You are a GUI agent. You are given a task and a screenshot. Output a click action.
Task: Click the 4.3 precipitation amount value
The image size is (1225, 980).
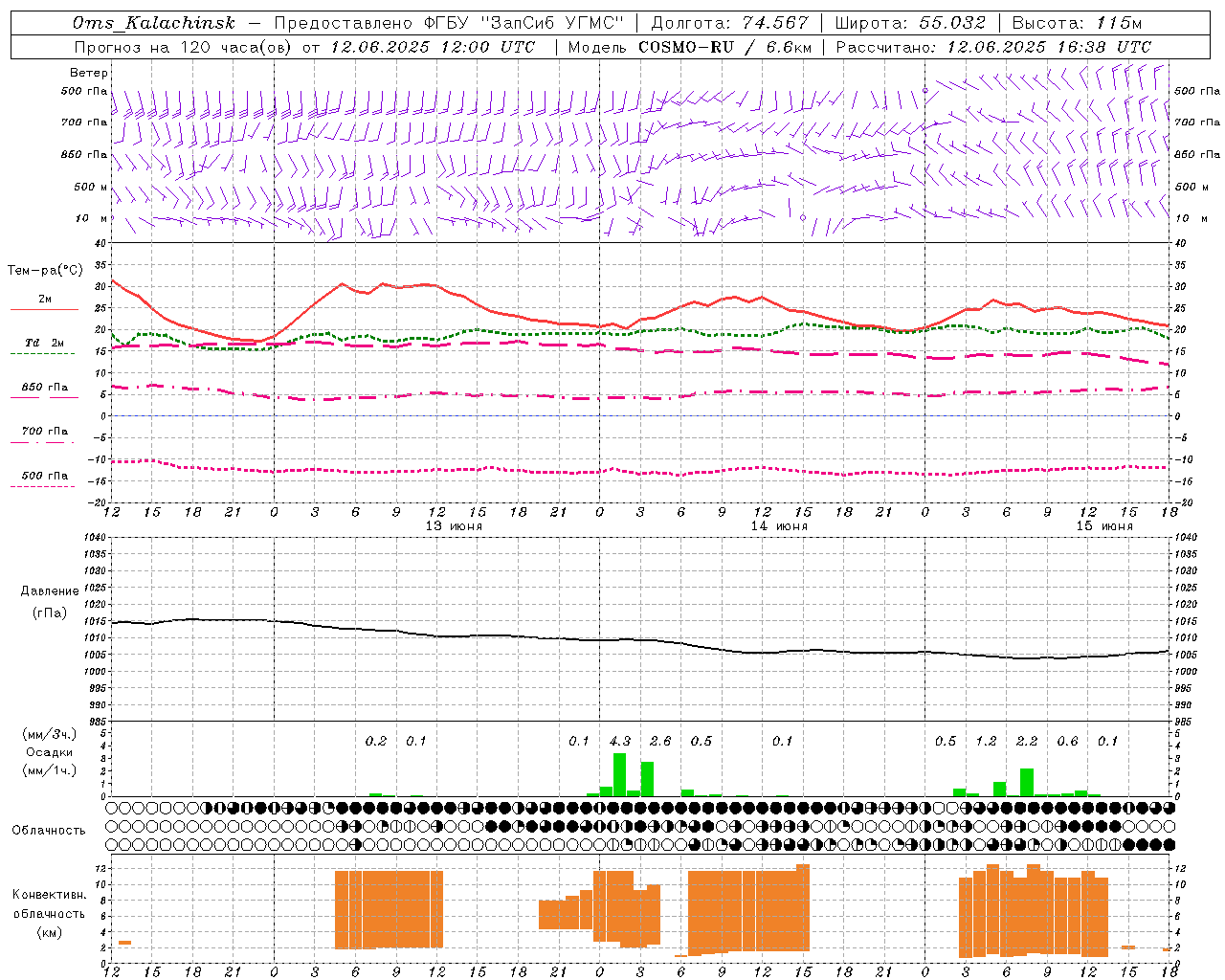[x=620, y=742]
